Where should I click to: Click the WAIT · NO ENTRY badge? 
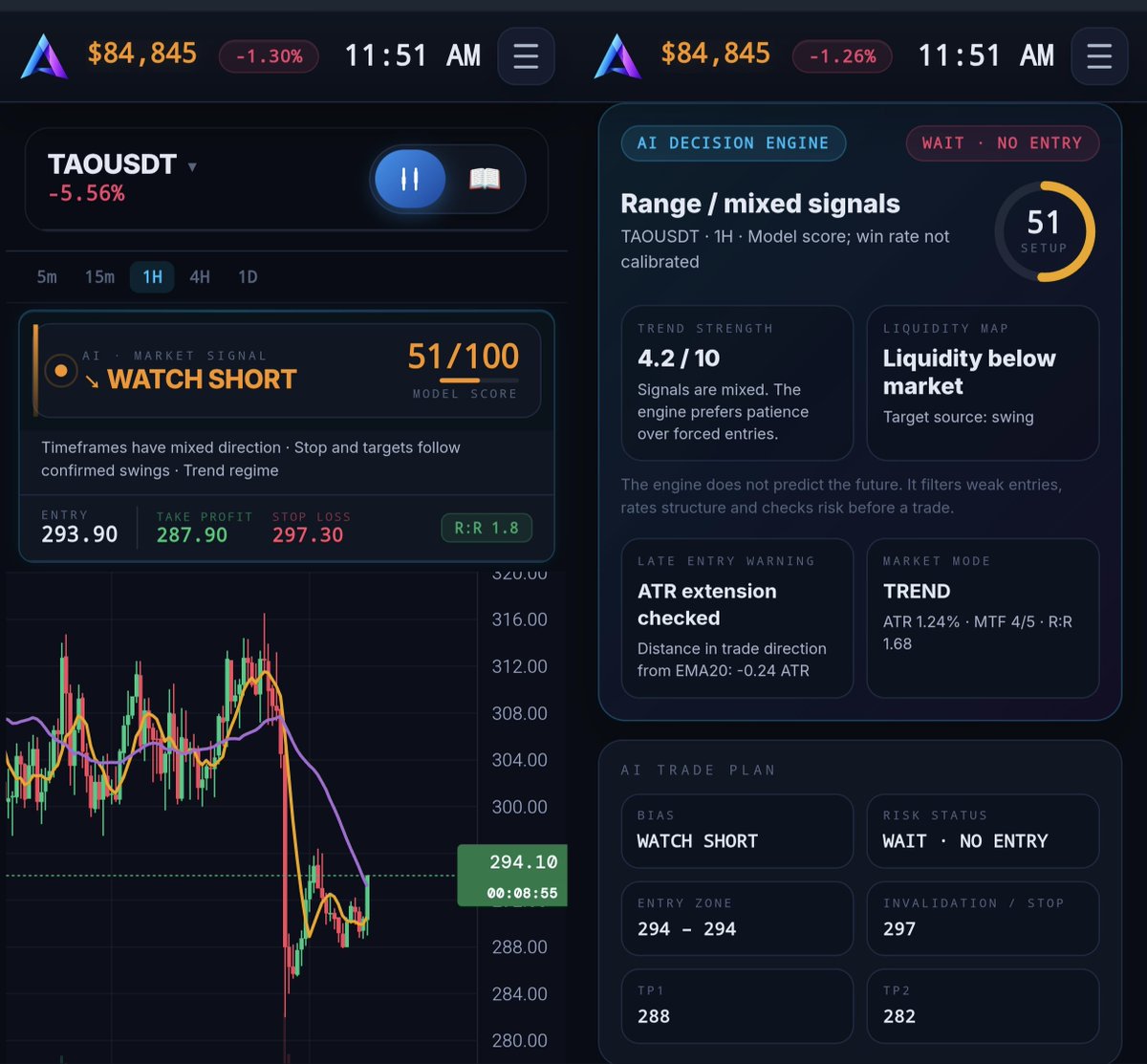pyautogui.click(x=1002, y=143)
